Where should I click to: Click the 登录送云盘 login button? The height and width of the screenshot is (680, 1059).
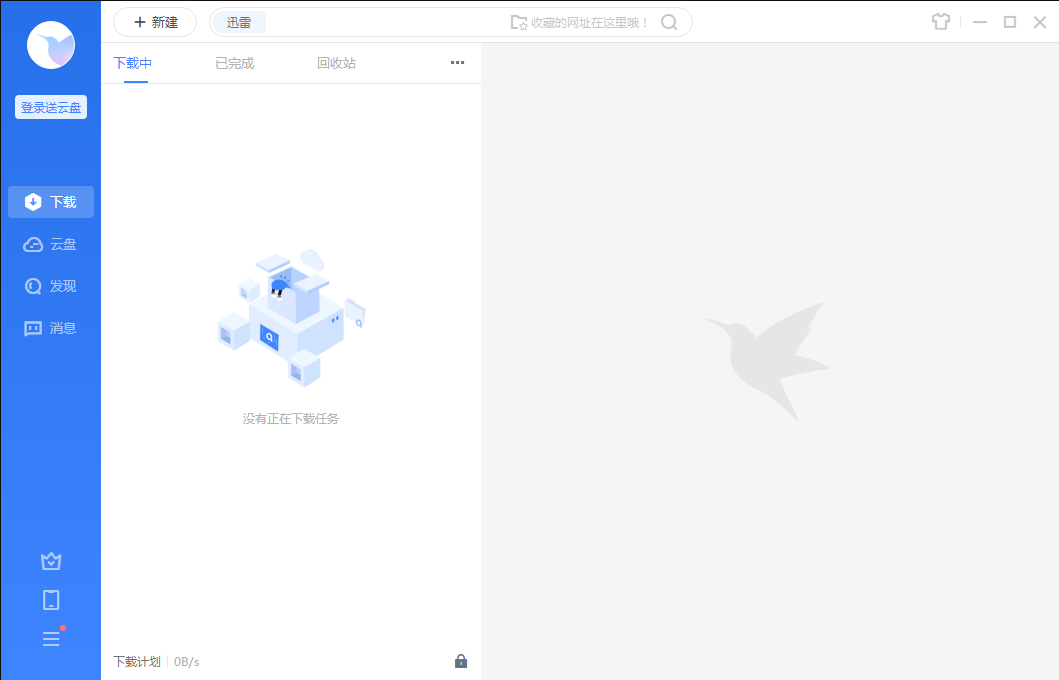tap(51, 107)
